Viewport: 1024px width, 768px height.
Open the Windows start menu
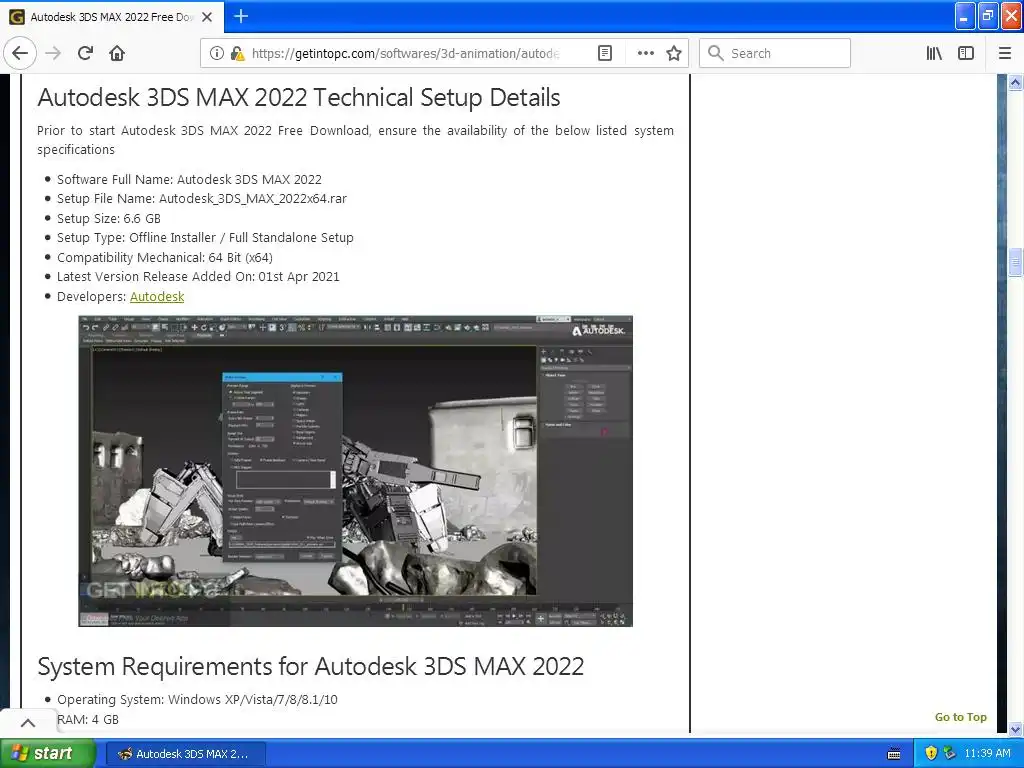pyautogui.click(x=47, y=754)
